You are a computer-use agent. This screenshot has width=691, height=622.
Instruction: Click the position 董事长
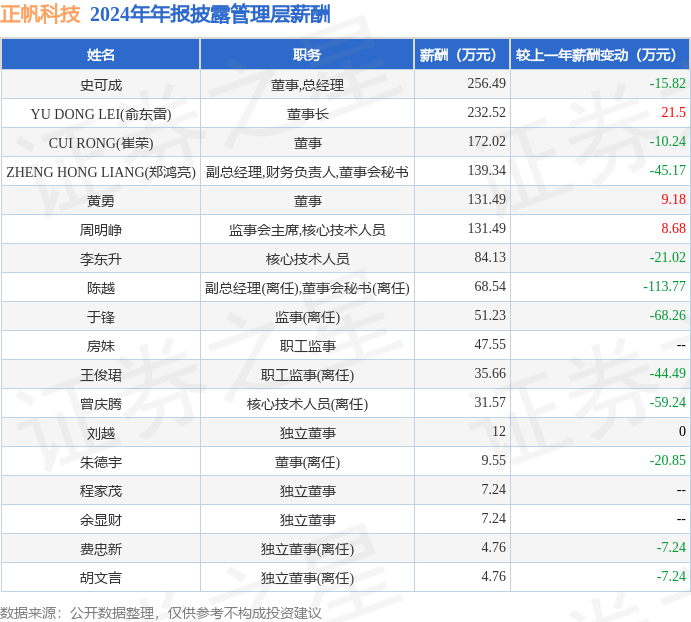(x=307, y=114)
